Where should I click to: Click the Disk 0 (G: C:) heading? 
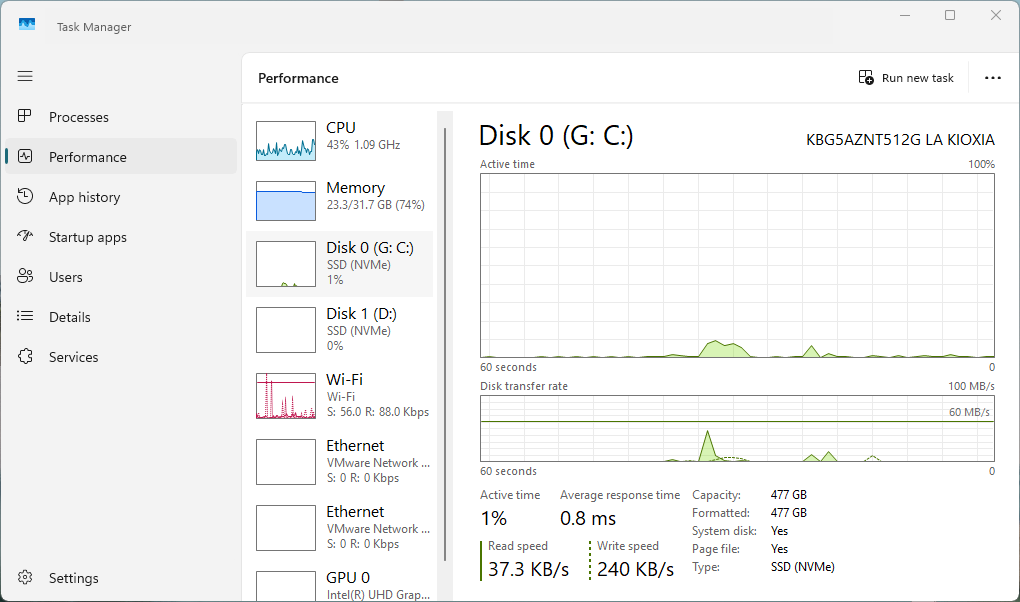point(556,135)
